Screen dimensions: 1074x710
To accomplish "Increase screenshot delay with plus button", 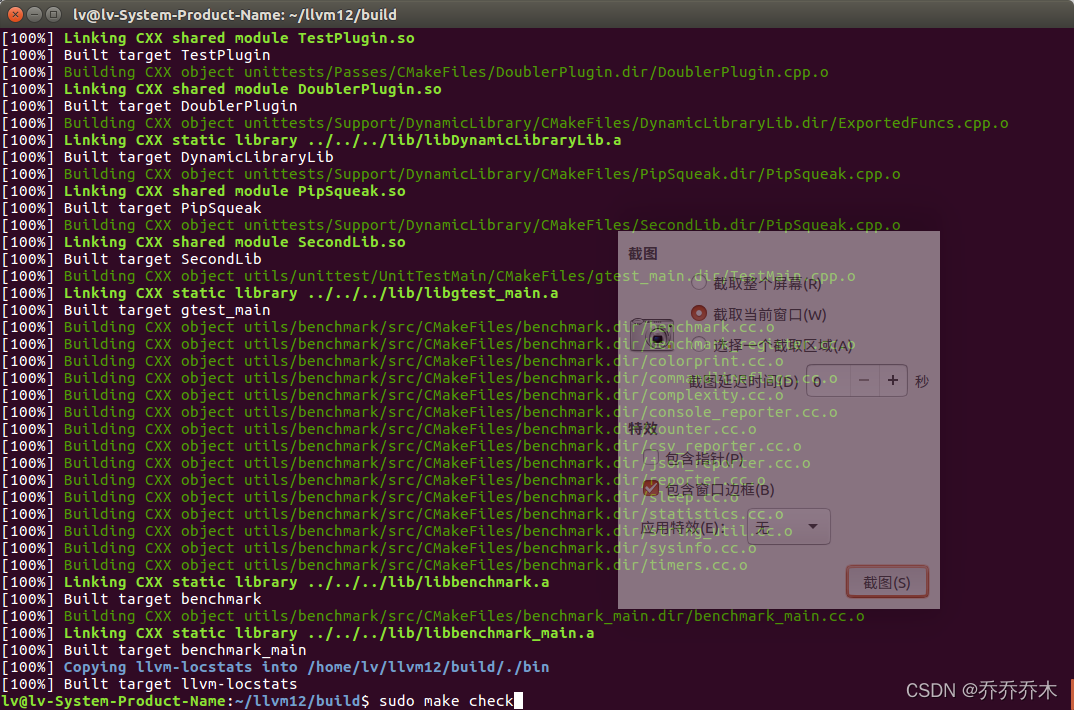I will click(x=893, y=381).
